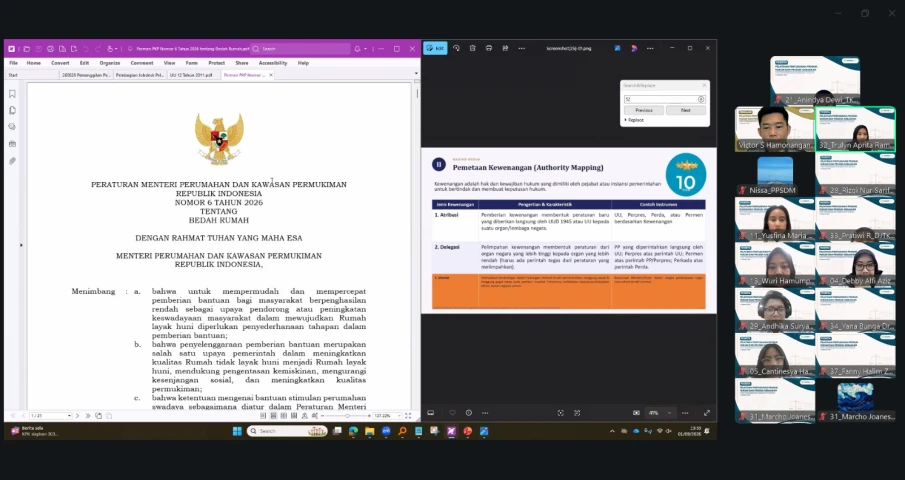The image size is (905, 480).
Task: Open the Bookmarks panel icon
Action: coord(12,94)
